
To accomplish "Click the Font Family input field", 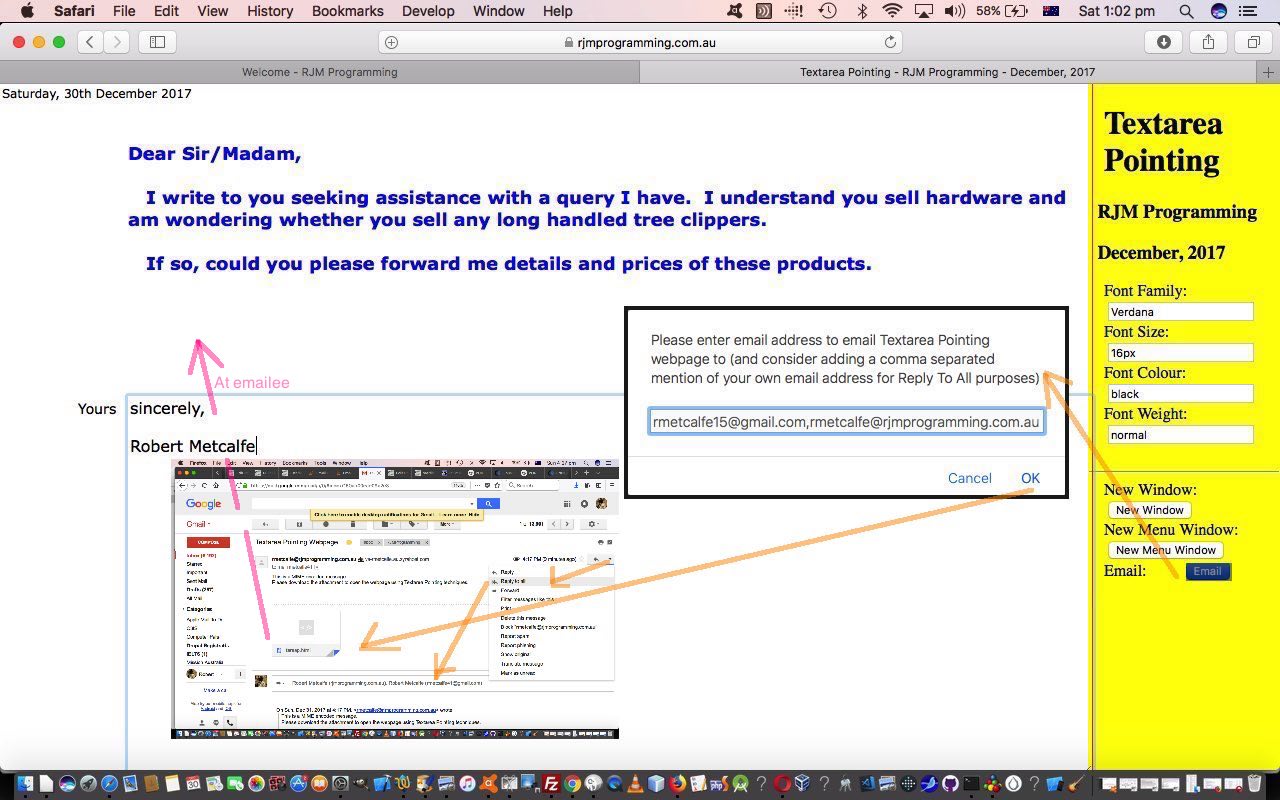I will click(x=1180, y=312).
